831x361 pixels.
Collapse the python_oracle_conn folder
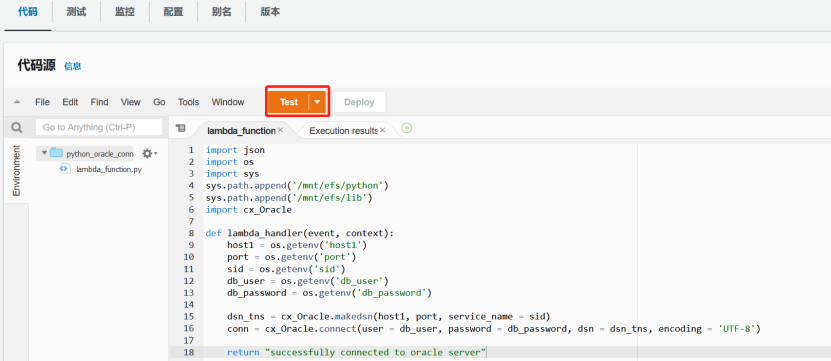(x=44, y=153)
